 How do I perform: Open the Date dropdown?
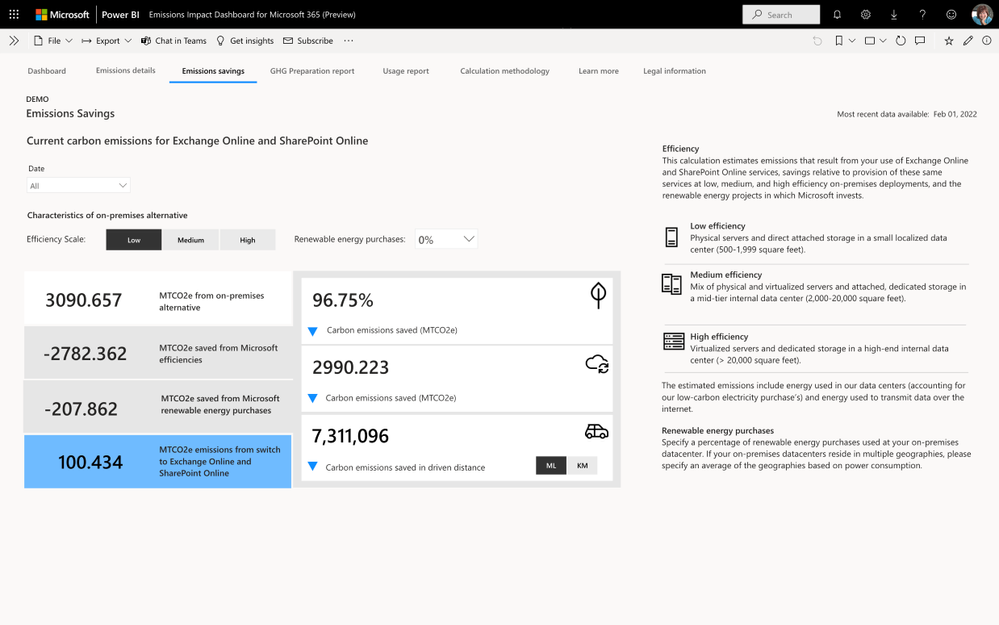(78, 185)
